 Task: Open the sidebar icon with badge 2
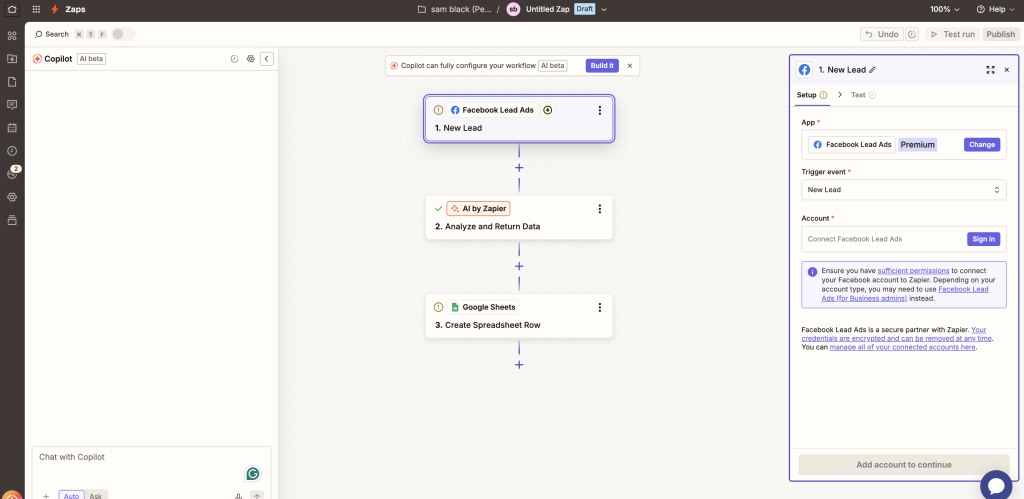pyautogui.click(x=12, y=174)
